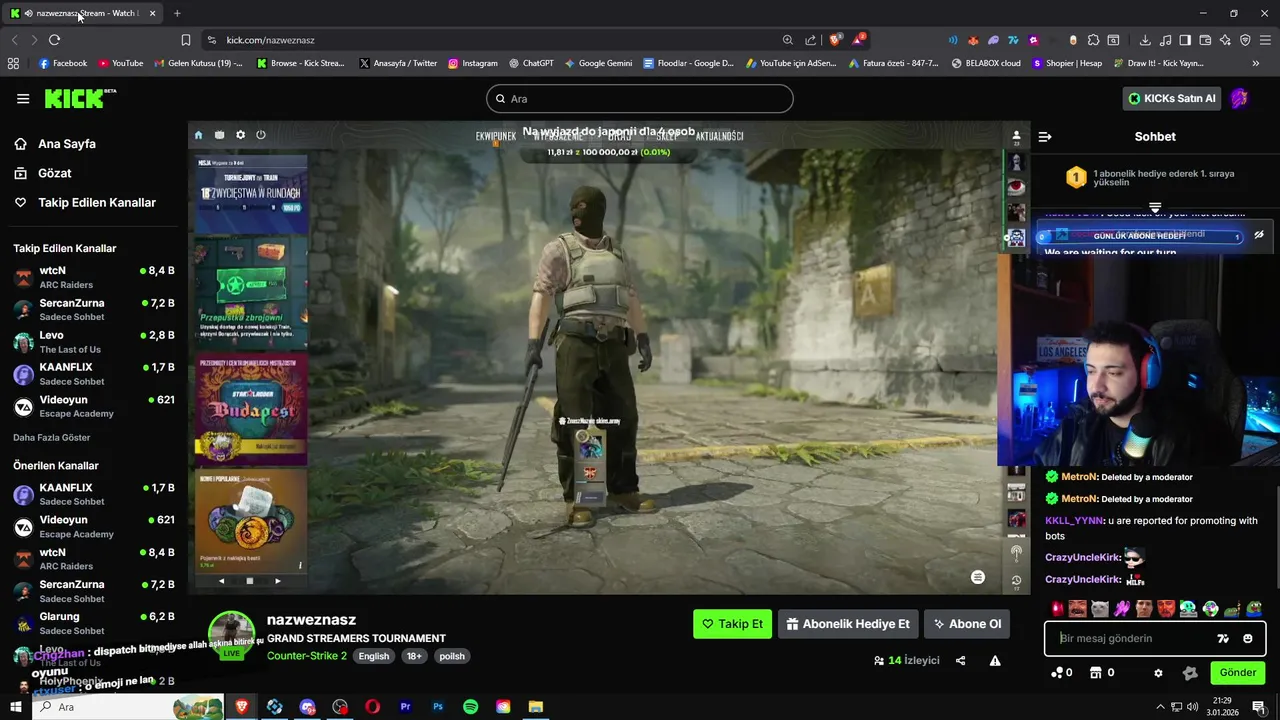Click the Windows Start button

click(15, 707)
